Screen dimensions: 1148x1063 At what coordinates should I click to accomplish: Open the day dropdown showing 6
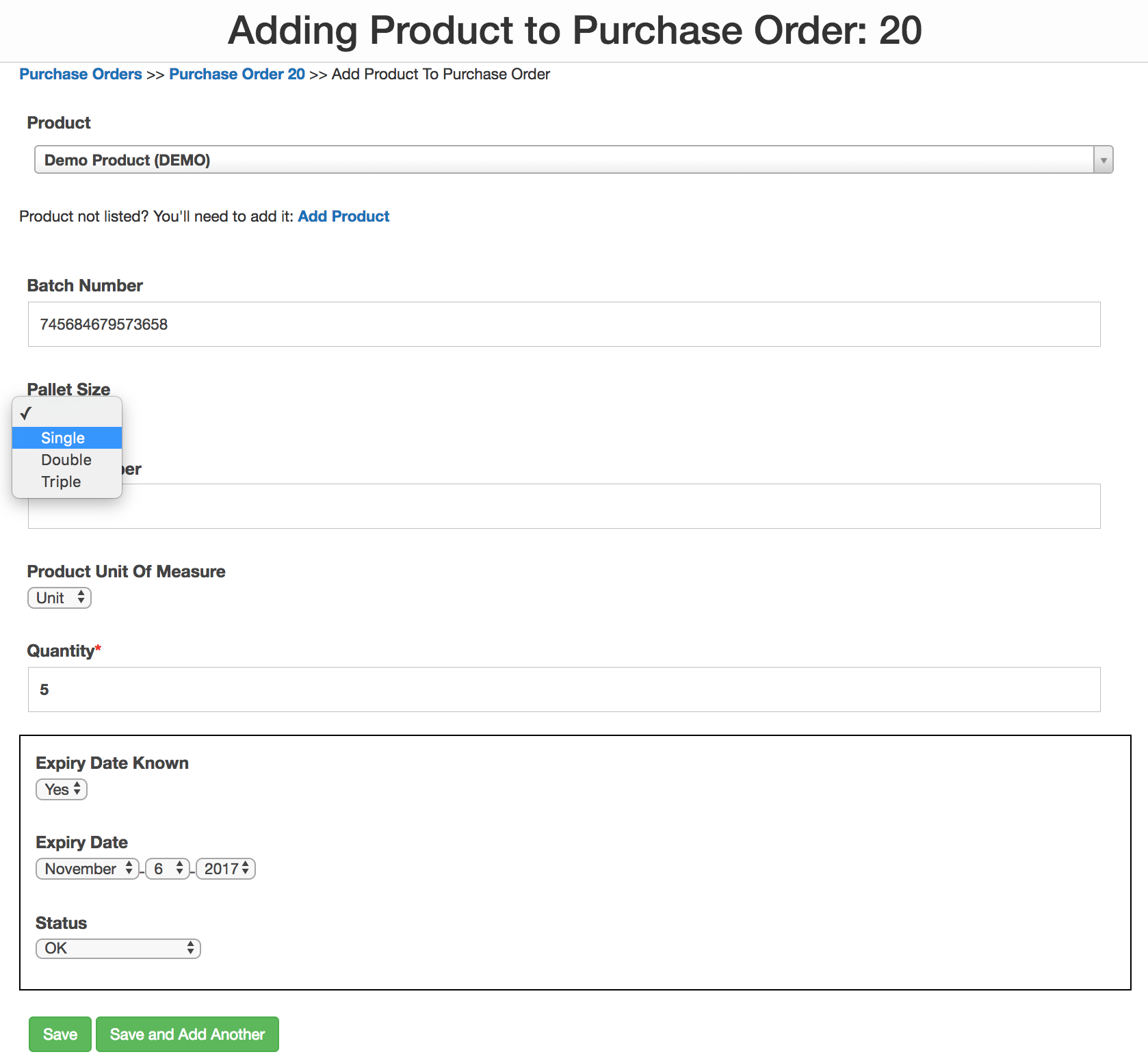(167, 868)
